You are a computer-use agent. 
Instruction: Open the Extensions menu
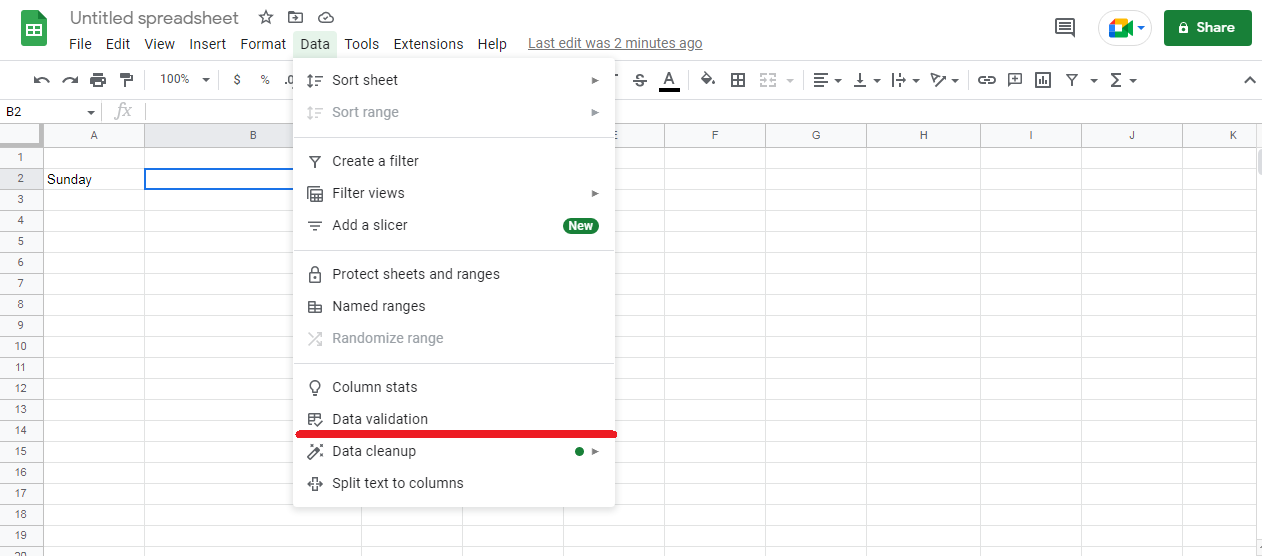tap(428, 44)
